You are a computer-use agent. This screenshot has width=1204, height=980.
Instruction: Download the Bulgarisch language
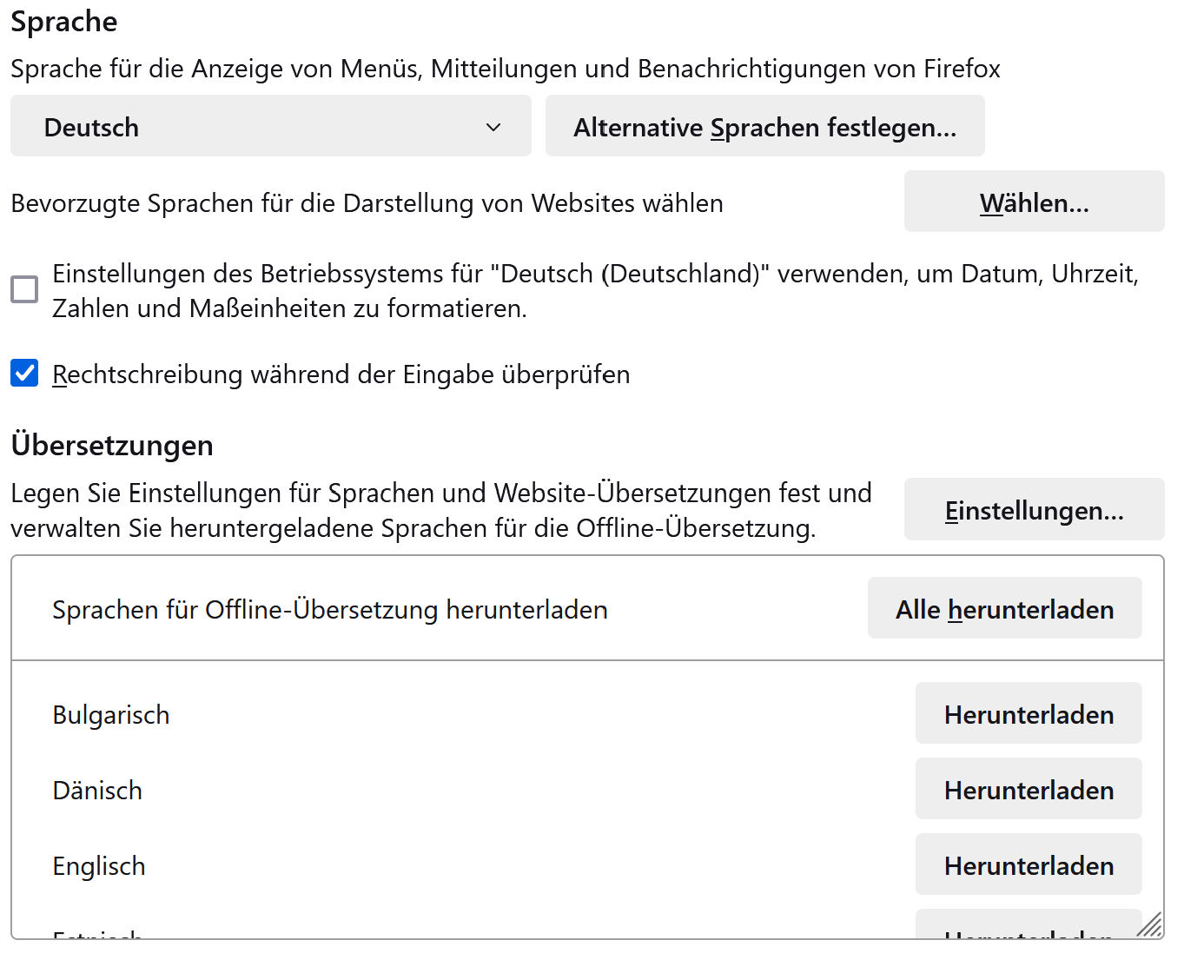(1029, 713)
